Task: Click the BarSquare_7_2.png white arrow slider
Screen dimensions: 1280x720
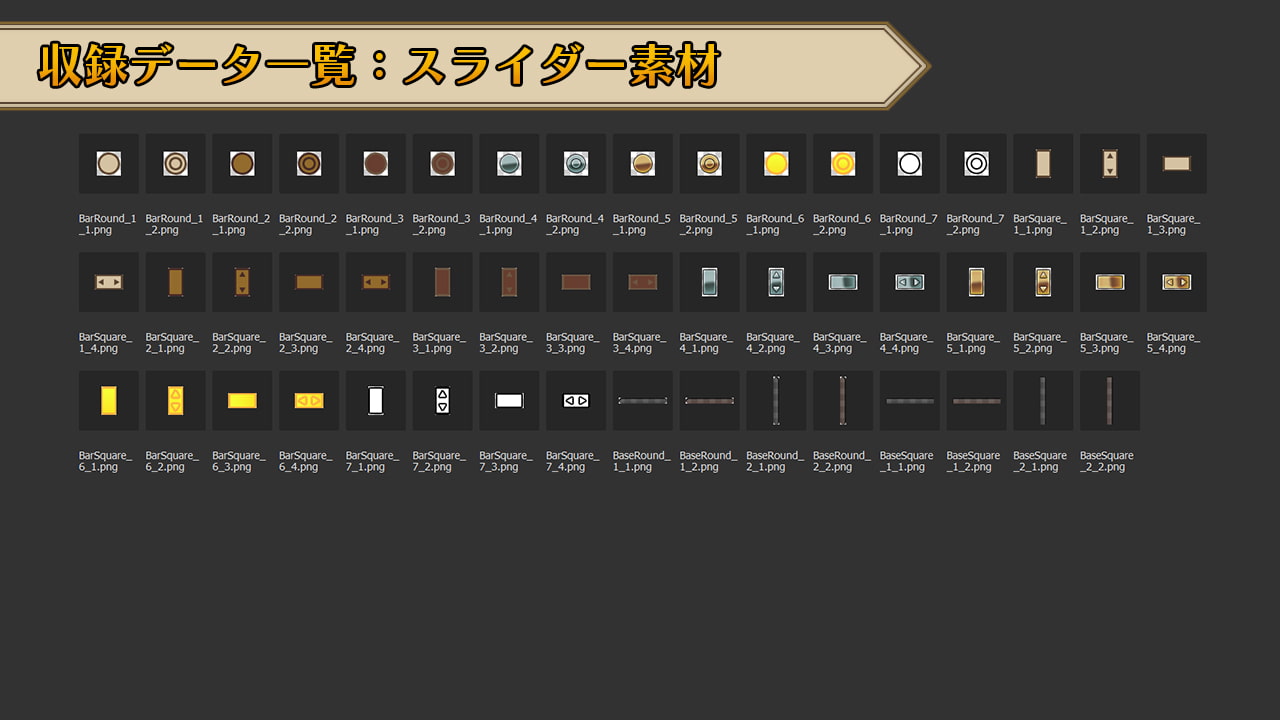Action: (x=442, y=400)
